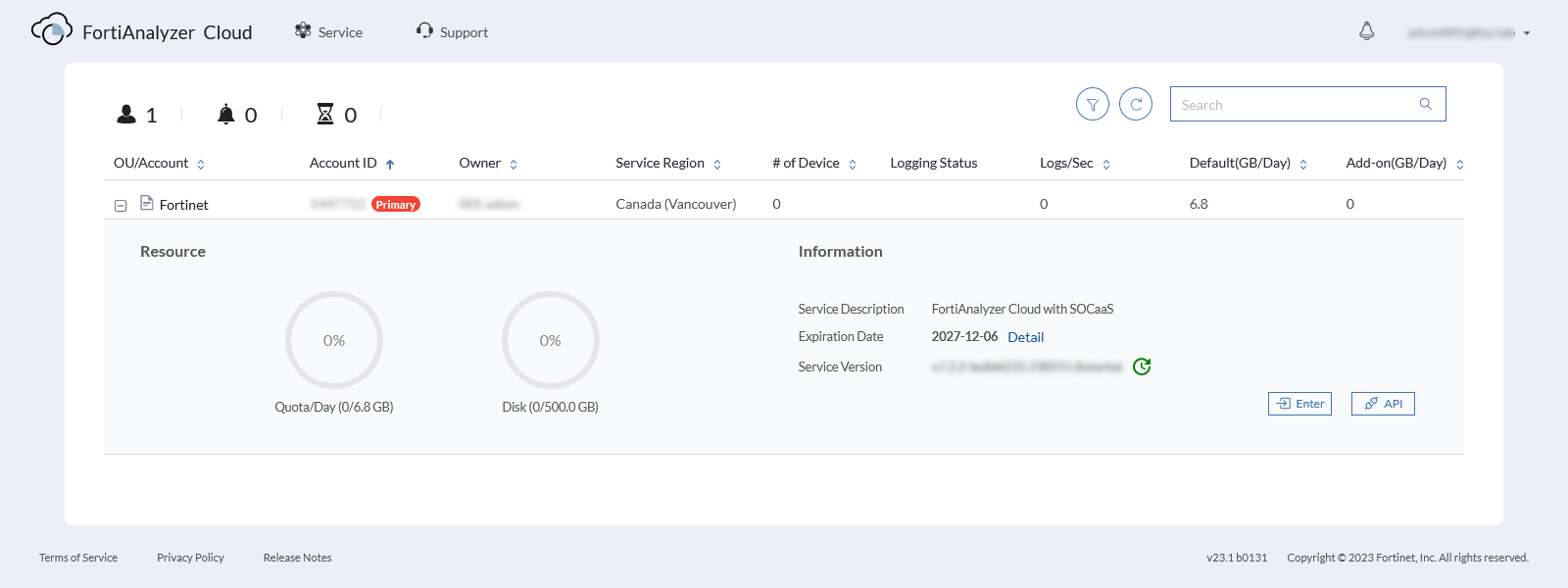Screen dimensions: 1568x588
Task: Click the expiring hourglass count icon
Action: click(x=325, y=115)
